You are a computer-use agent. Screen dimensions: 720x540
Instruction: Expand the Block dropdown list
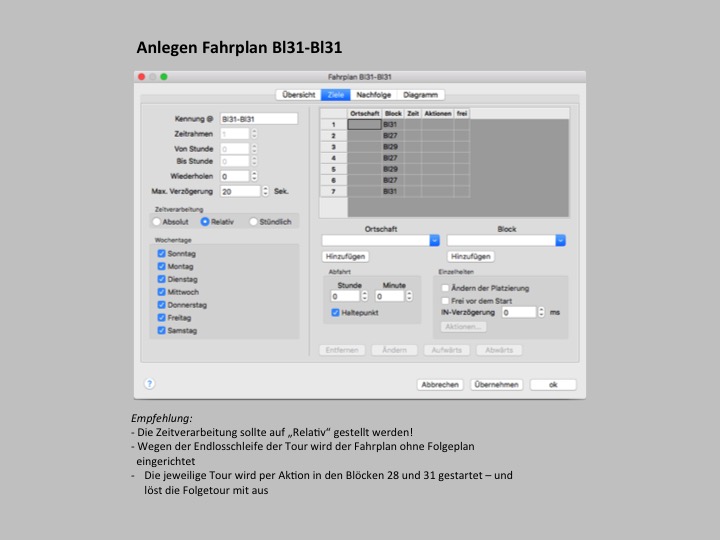[x=560, y=240]
